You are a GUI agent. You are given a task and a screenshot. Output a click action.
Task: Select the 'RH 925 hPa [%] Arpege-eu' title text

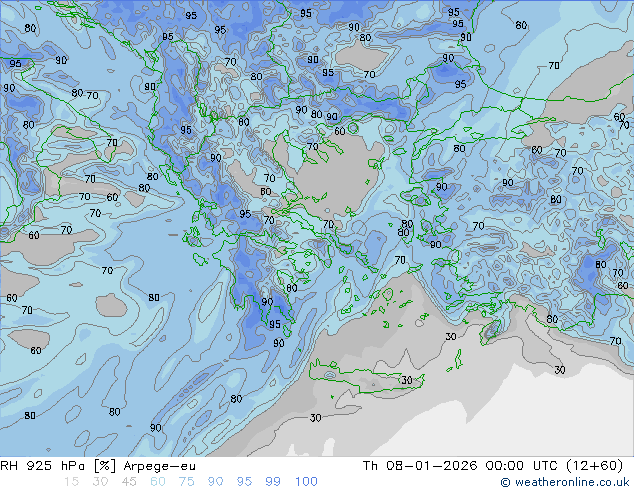pyautogui.click(x=98, y=466)
